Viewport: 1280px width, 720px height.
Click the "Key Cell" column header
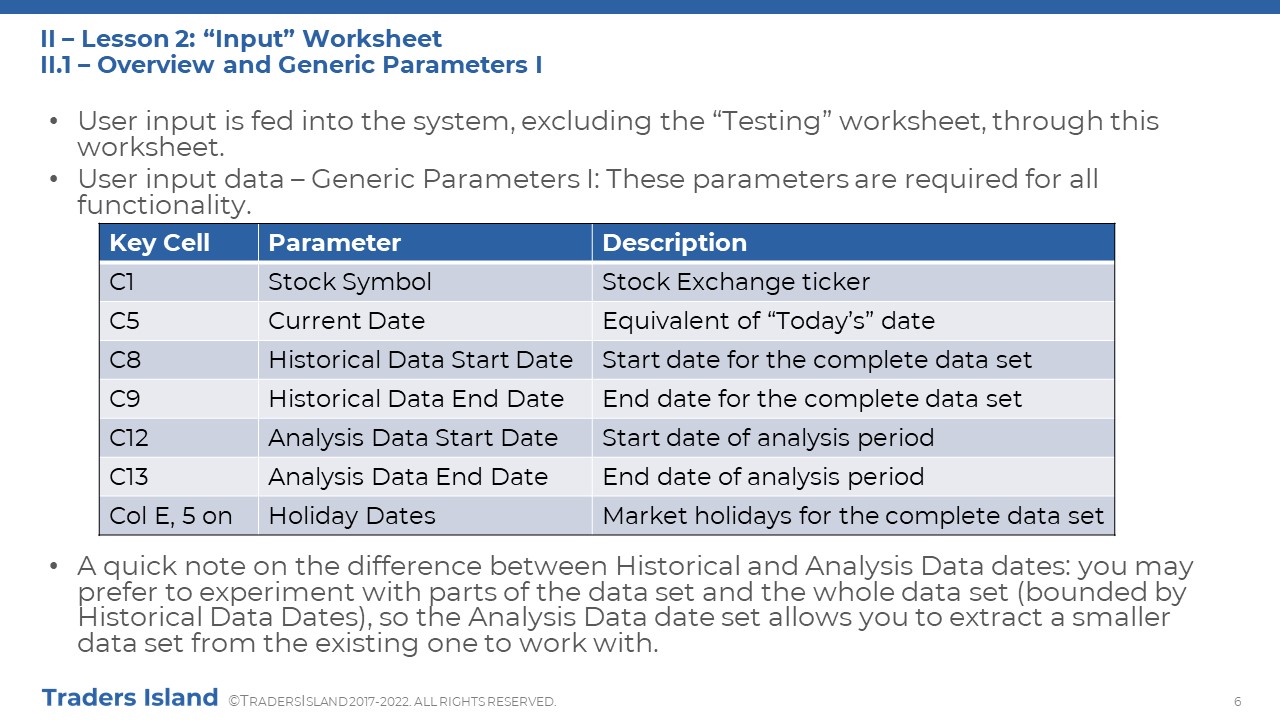(179, 243)
